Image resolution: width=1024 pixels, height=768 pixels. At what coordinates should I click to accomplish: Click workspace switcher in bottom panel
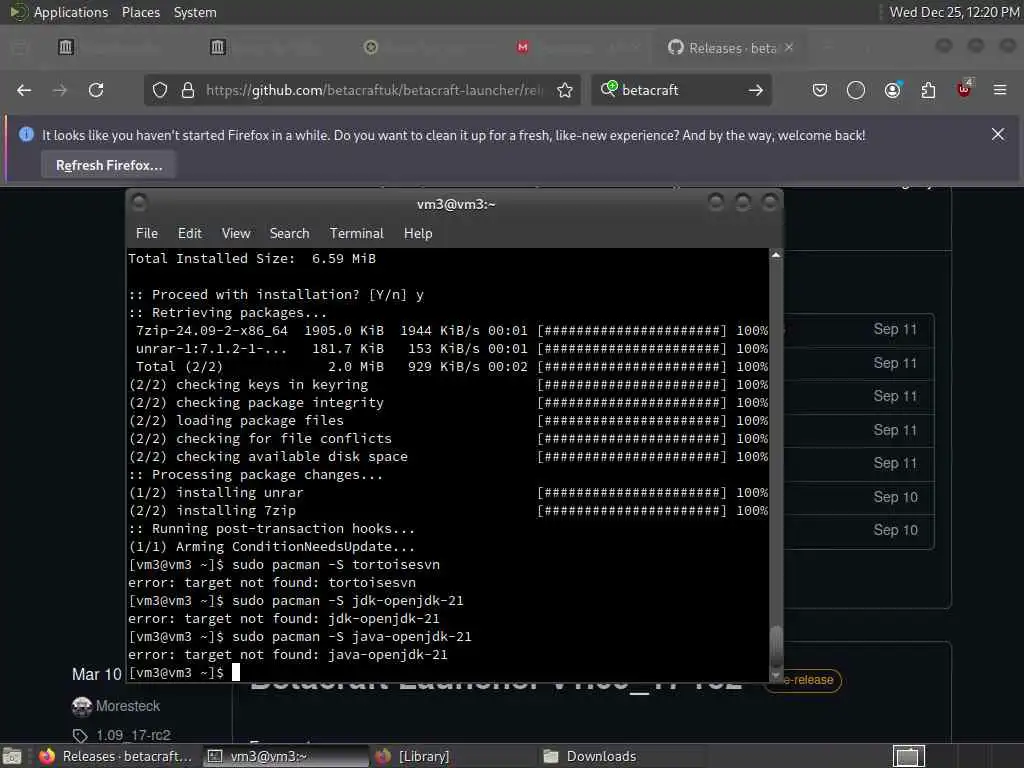908,756
